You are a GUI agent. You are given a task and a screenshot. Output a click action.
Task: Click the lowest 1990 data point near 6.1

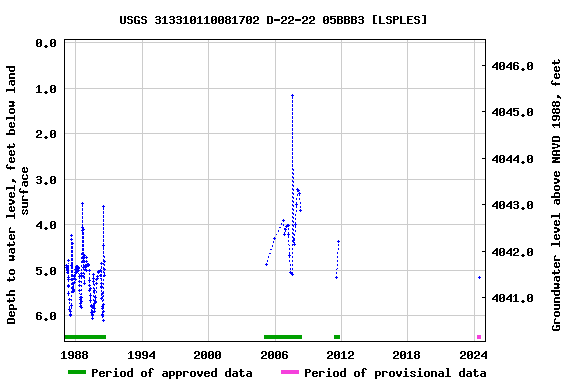[x=104, y=320]
